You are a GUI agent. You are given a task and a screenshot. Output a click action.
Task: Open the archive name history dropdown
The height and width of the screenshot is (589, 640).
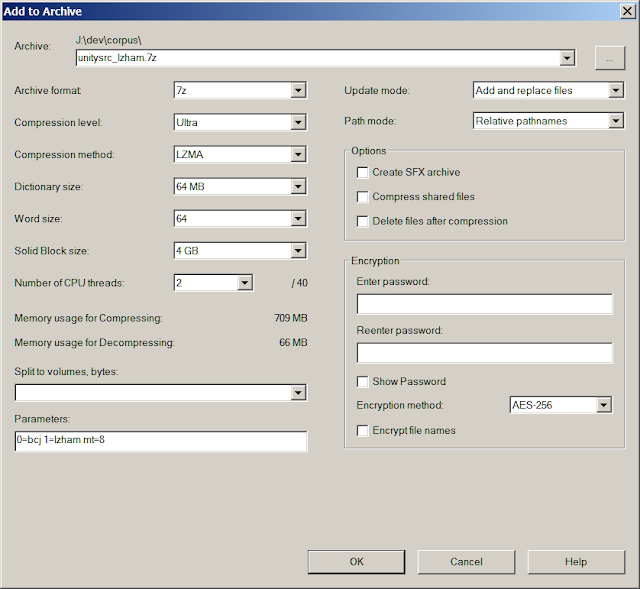tap(567, 58)
